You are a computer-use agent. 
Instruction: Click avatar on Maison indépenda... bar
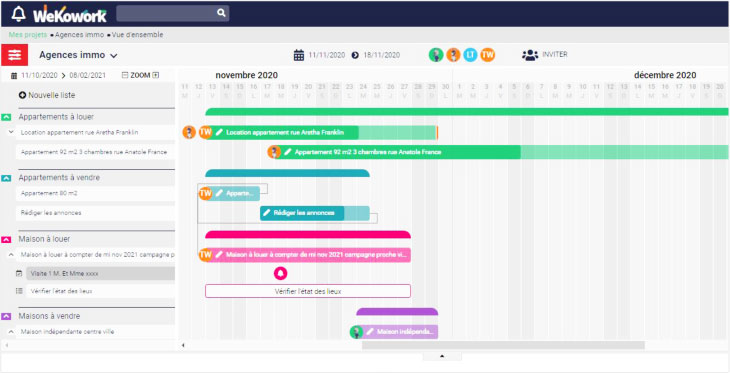(x=356, y=332)
